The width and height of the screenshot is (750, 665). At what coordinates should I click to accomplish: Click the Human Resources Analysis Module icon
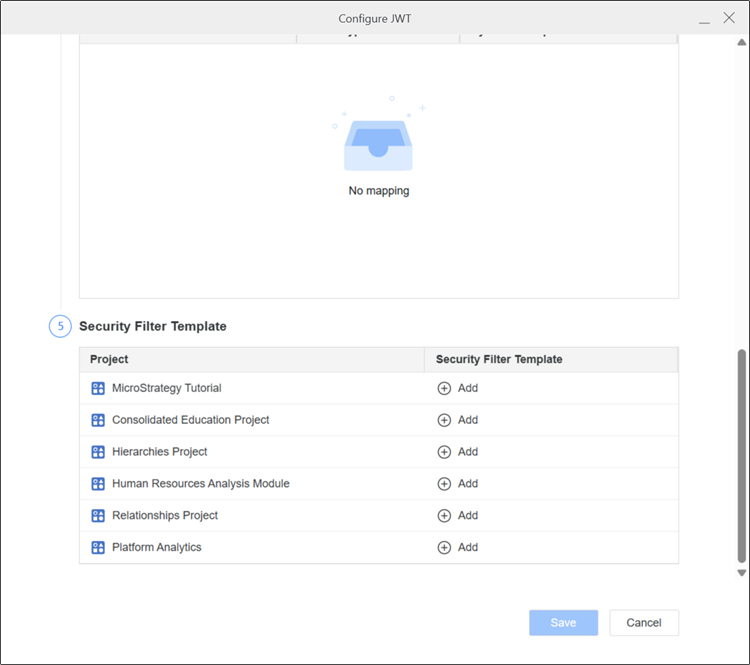98,484
